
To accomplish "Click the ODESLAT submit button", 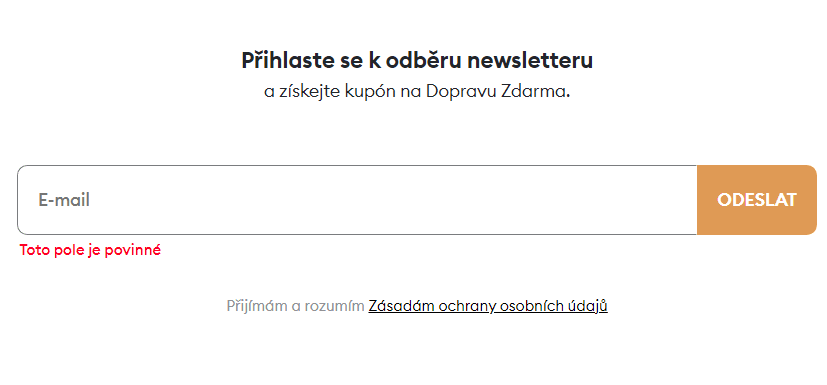I will [757, 200].
